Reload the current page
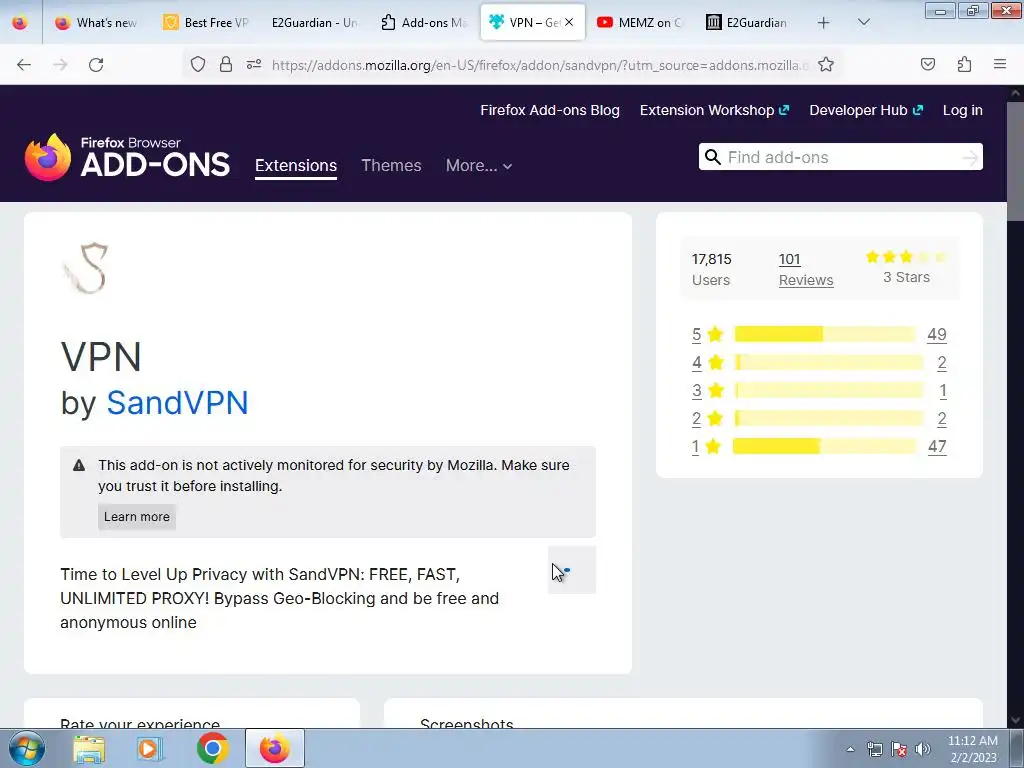Screen dimensions: 1024x768 [96, 65]
